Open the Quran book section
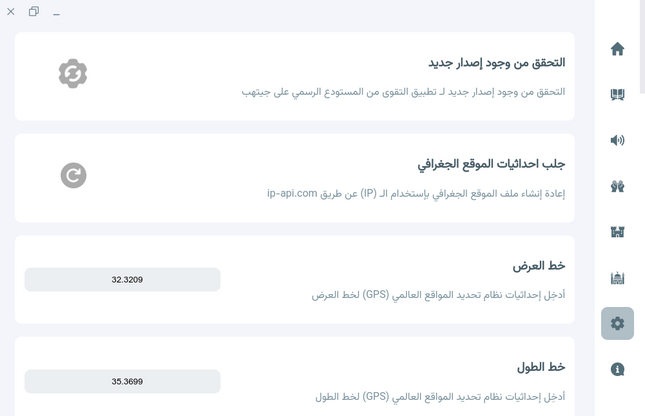 pos(617,95)
